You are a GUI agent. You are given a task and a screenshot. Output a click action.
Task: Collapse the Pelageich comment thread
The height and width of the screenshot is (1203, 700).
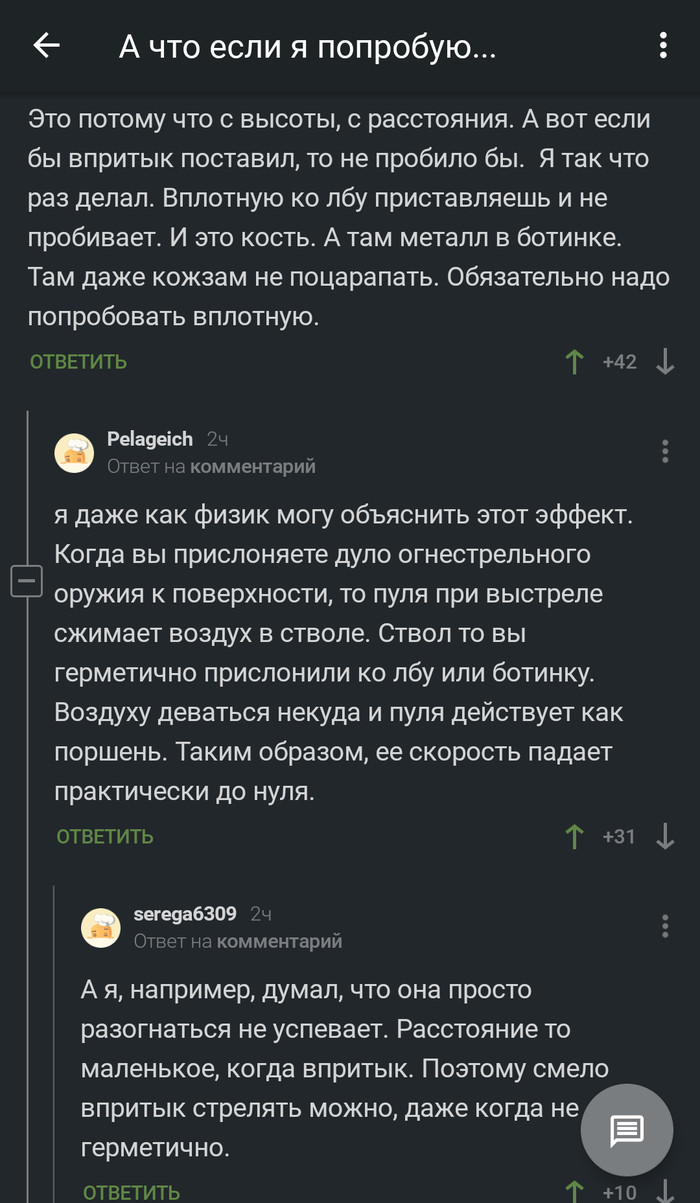click(27, 581)
